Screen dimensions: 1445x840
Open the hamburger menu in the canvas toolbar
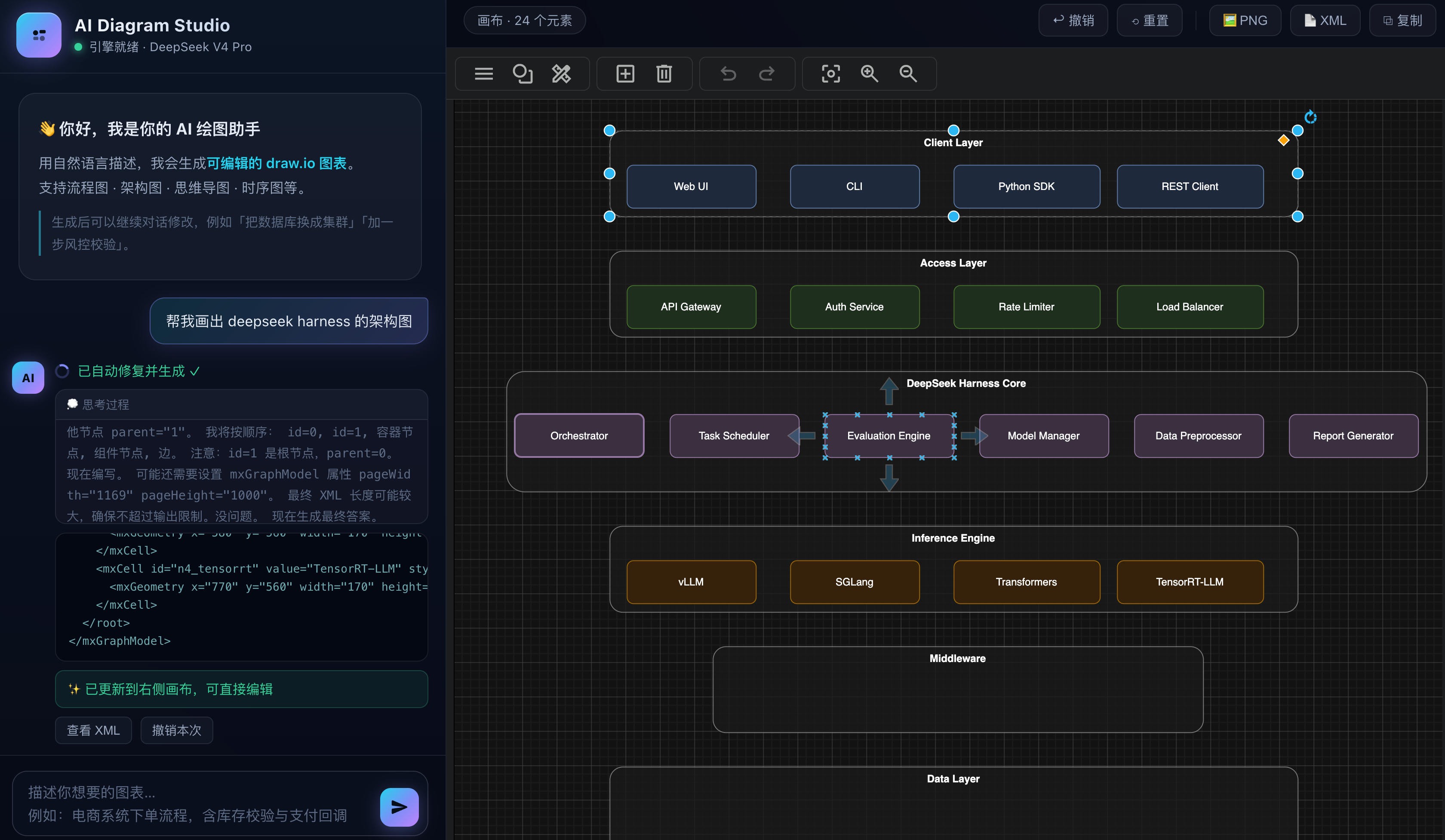point(483,74)
